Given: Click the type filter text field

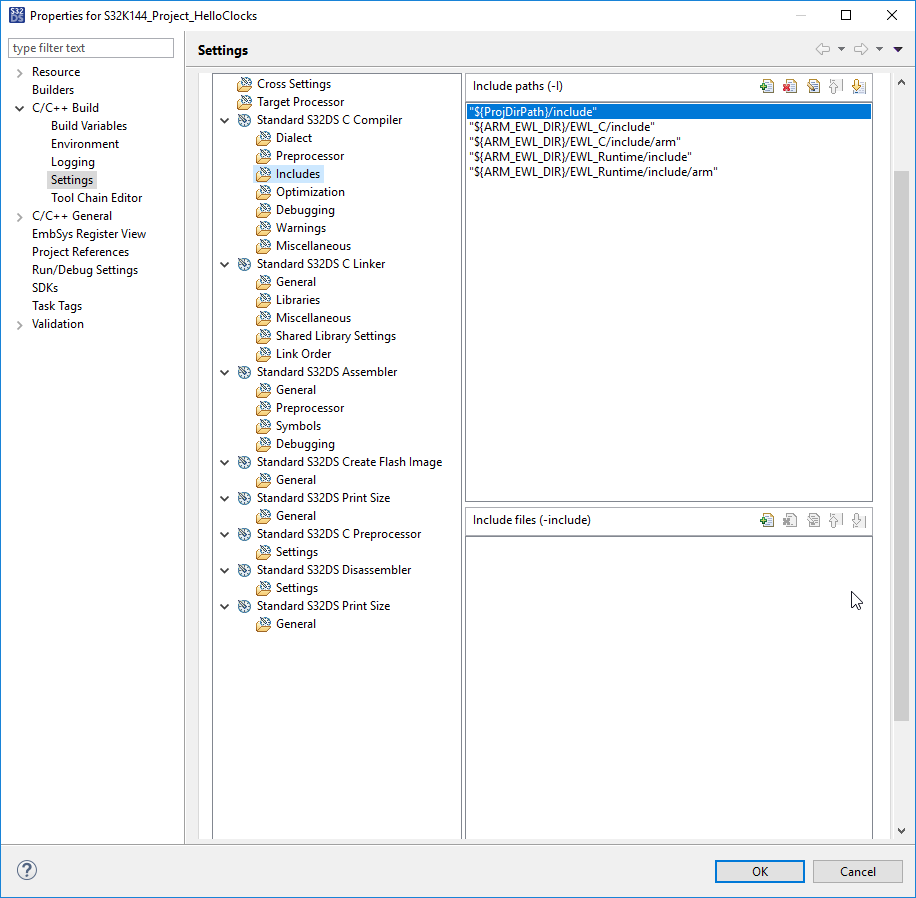Looking at the screenshot, I should (x=91, y=48).
